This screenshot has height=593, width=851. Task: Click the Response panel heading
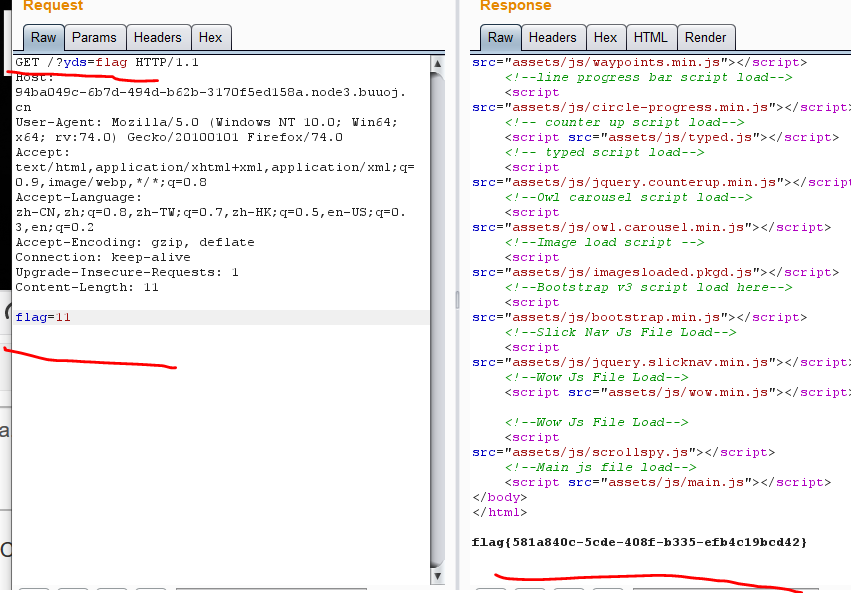pos(516,5)
